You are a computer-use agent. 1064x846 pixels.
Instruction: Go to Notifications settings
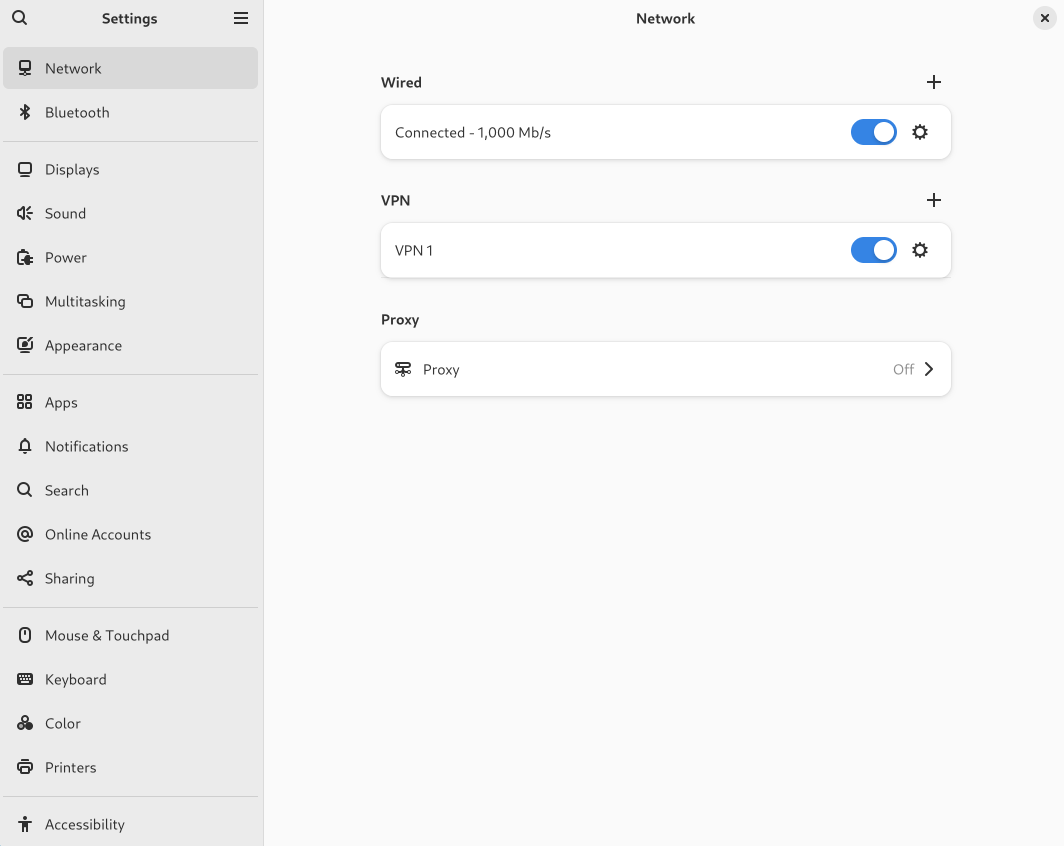130,446
